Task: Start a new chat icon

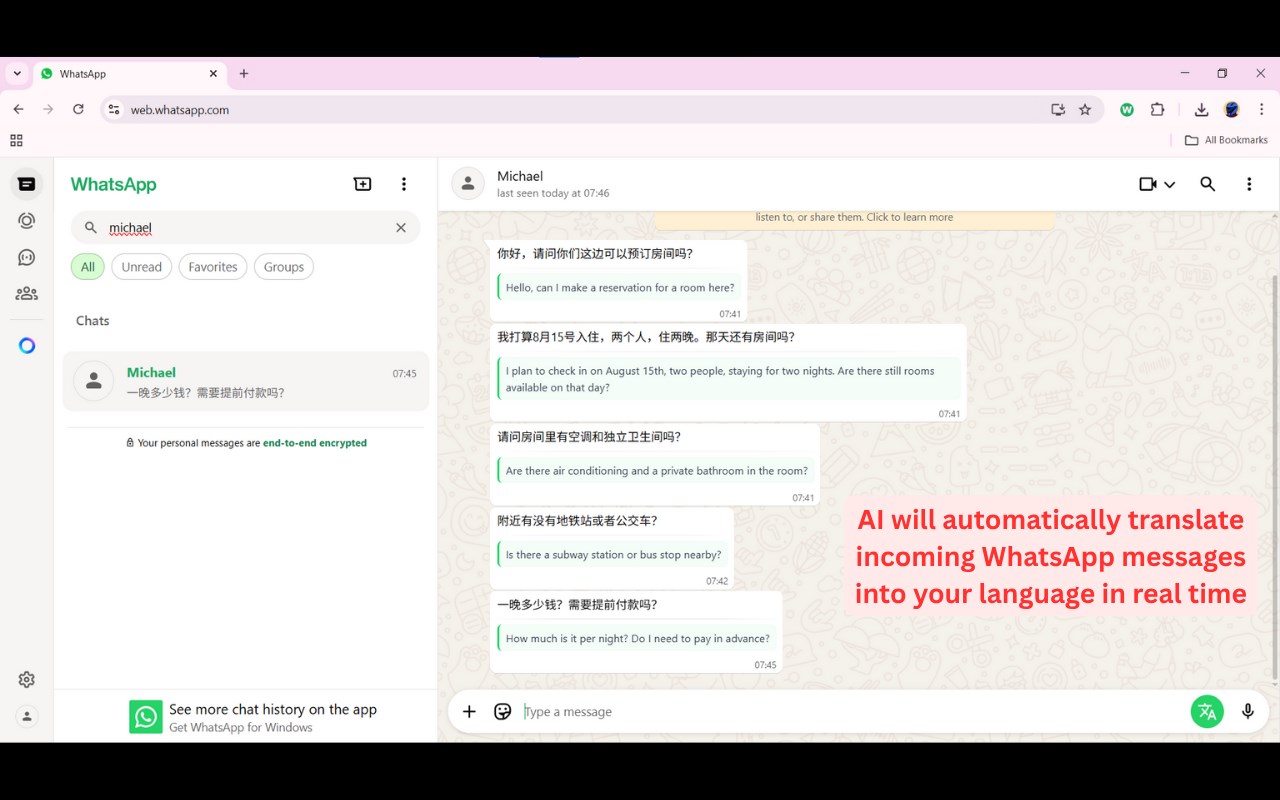Action: coord(363,184)
